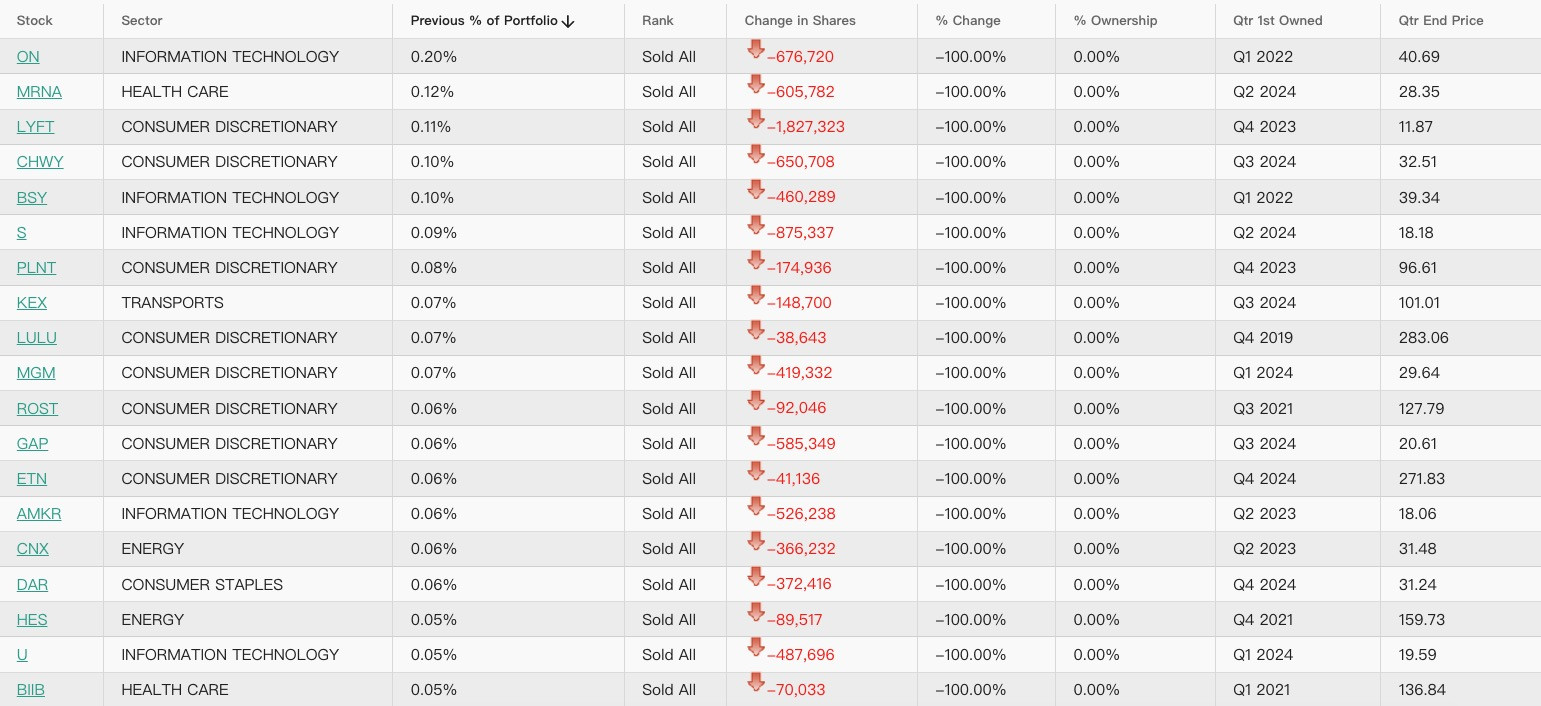Select the Sold All cell for ROST
The height and width of the screenshot is (706, 1541).
[669, 408]
